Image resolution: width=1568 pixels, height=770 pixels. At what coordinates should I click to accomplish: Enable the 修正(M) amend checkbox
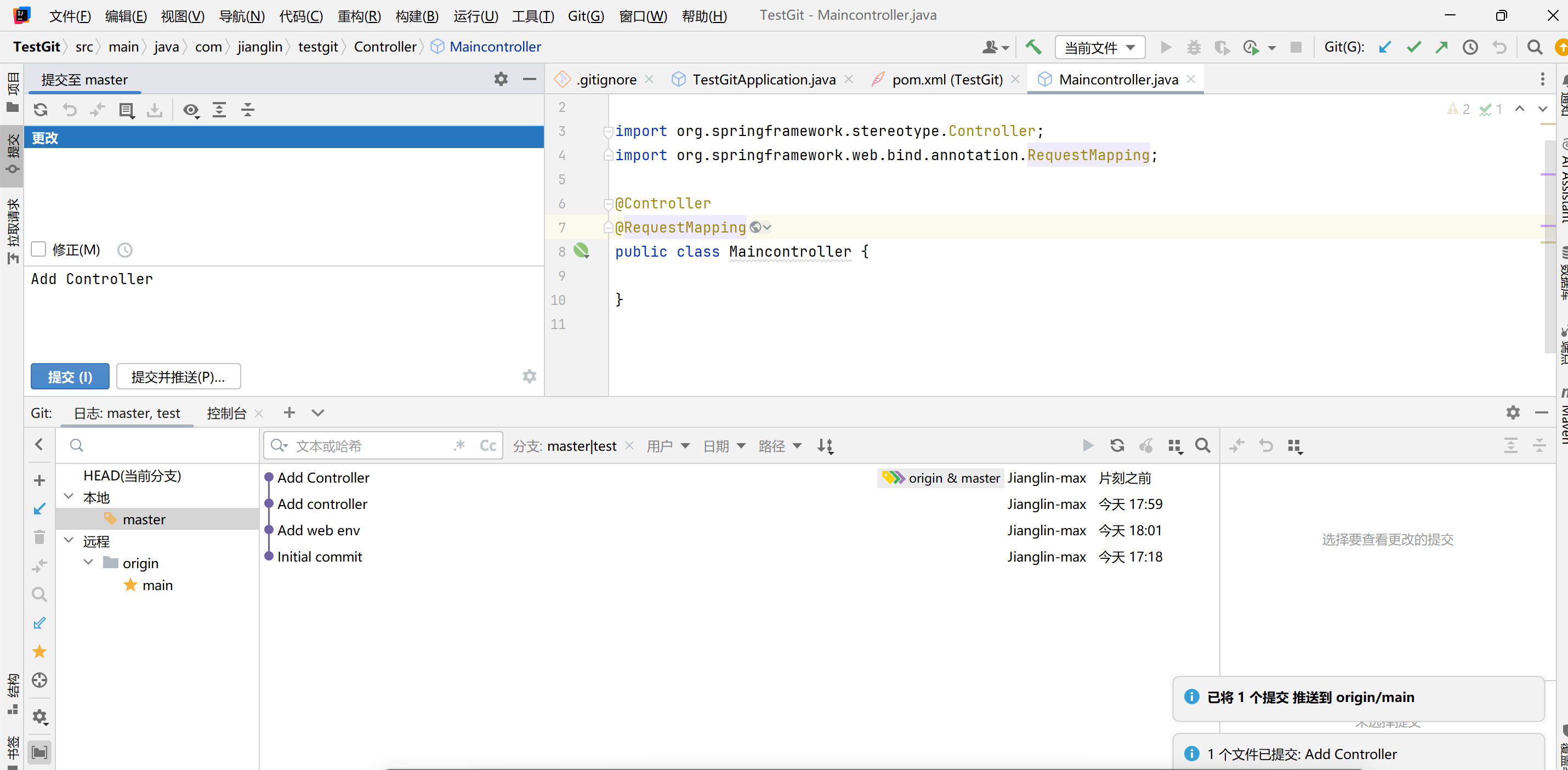click(x=38, y=250)
